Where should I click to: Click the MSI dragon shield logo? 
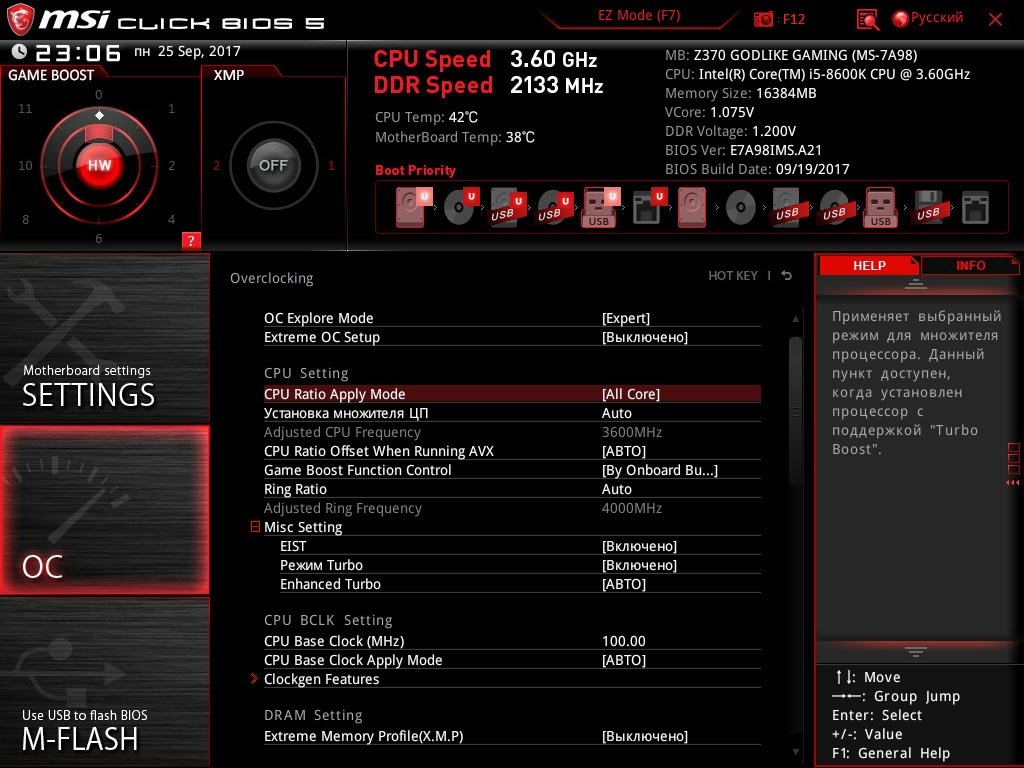click(20, 20)
